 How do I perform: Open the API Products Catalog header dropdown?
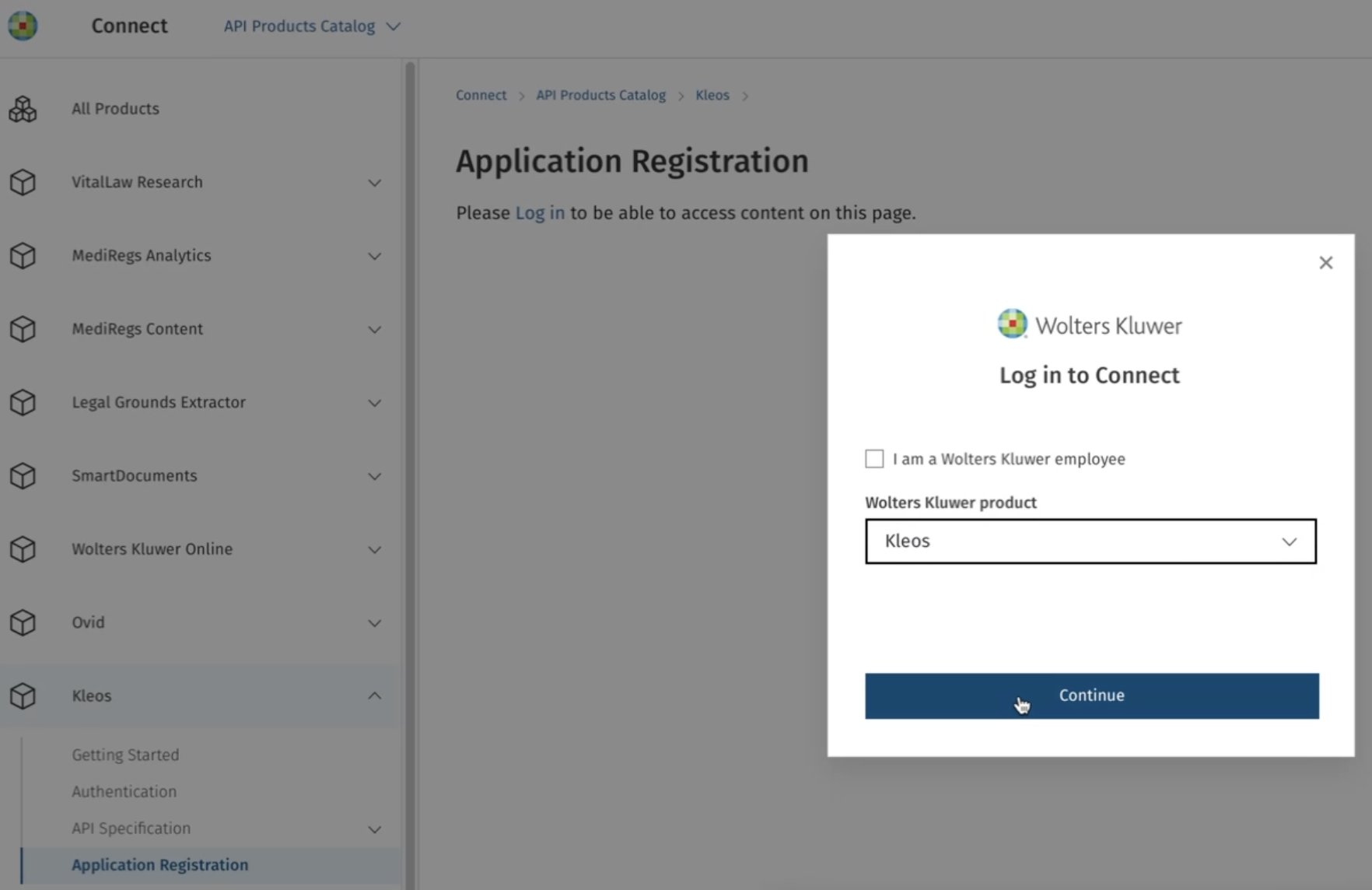(x=312, y=26)
